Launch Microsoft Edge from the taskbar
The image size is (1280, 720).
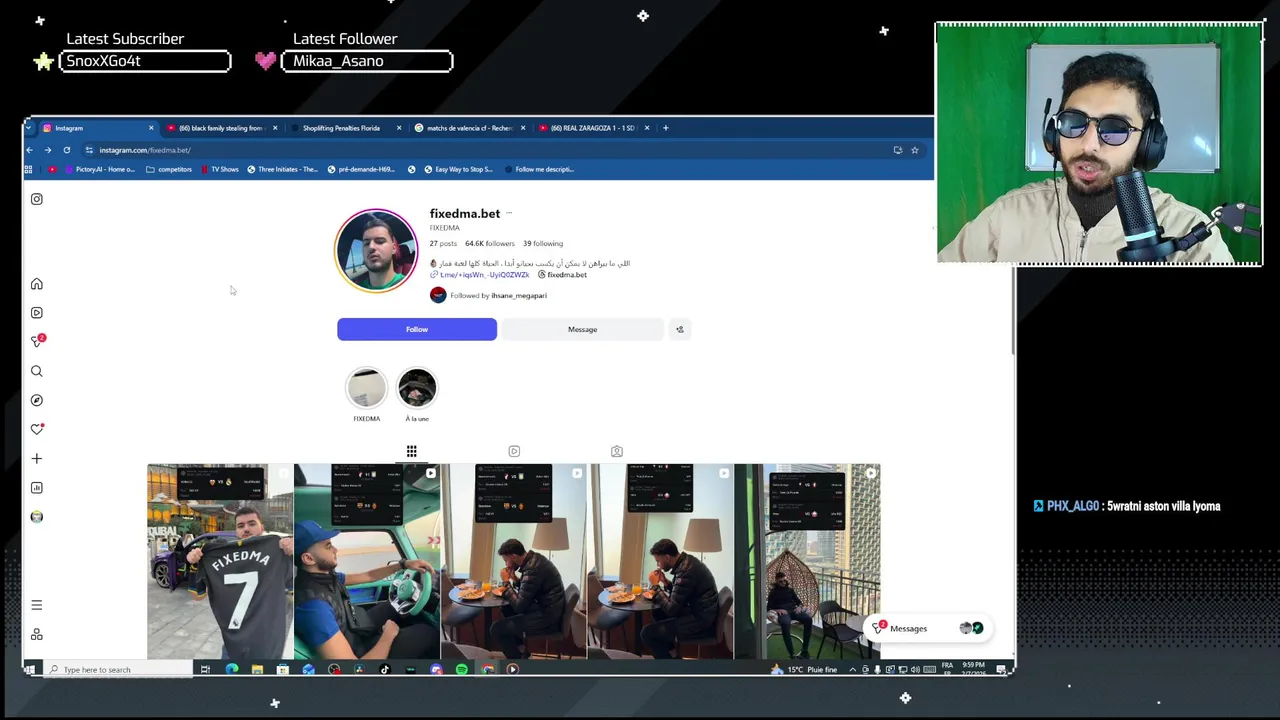(x=231, y=669)
